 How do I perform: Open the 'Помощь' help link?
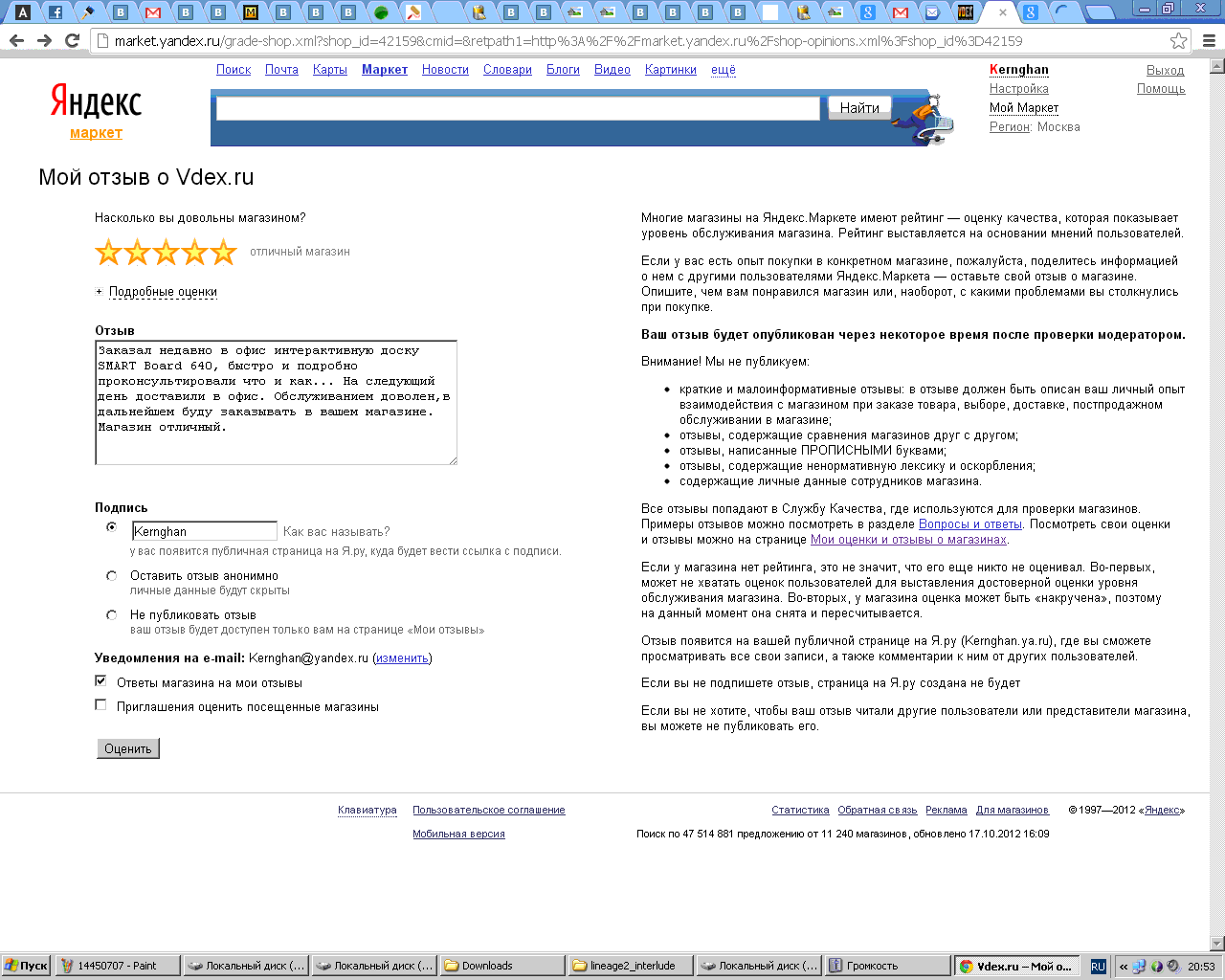pyautogui.click(x=1161, y=89)
